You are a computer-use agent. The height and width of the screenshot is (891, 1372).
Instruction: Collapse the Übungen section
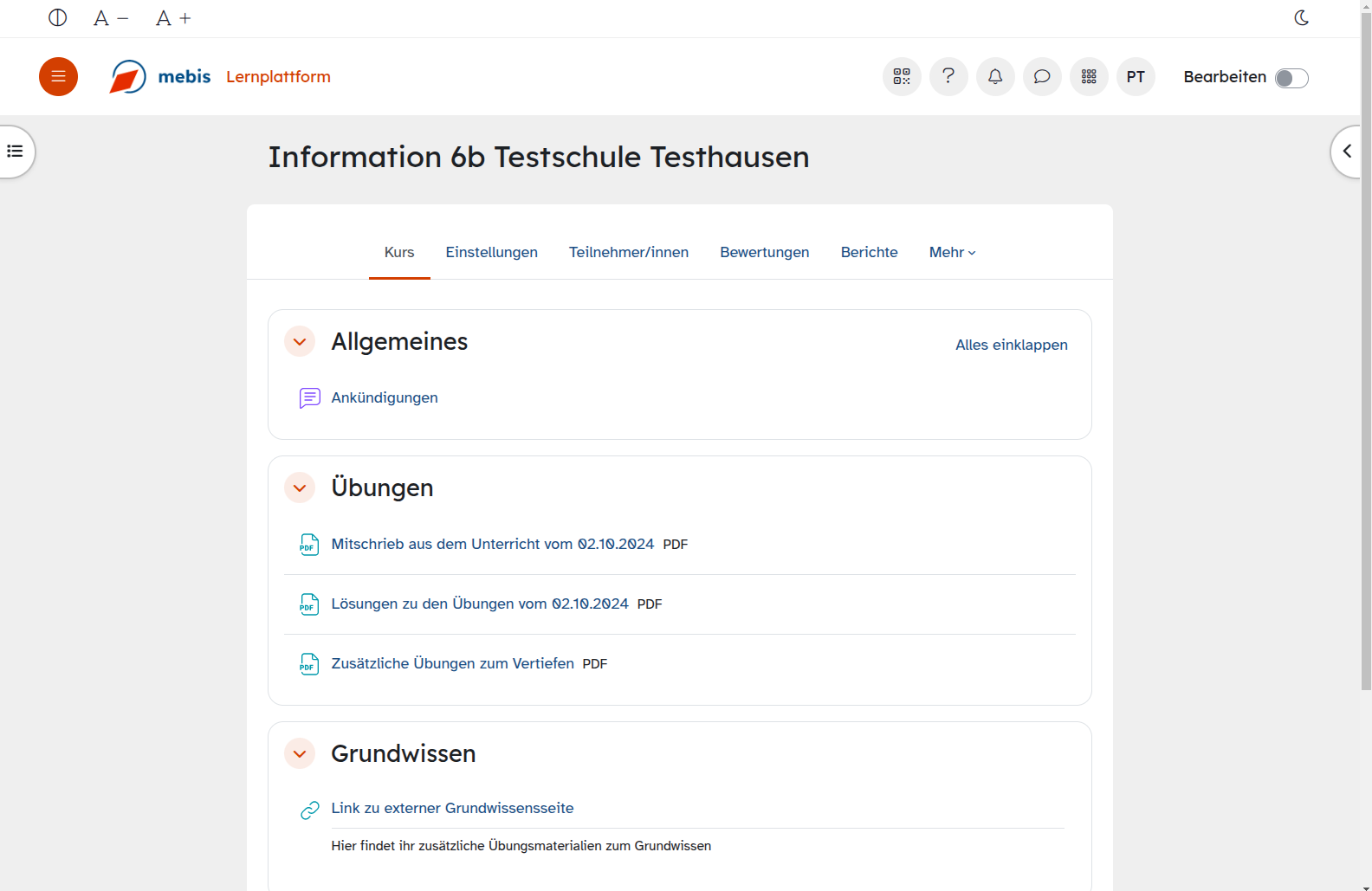300,488
